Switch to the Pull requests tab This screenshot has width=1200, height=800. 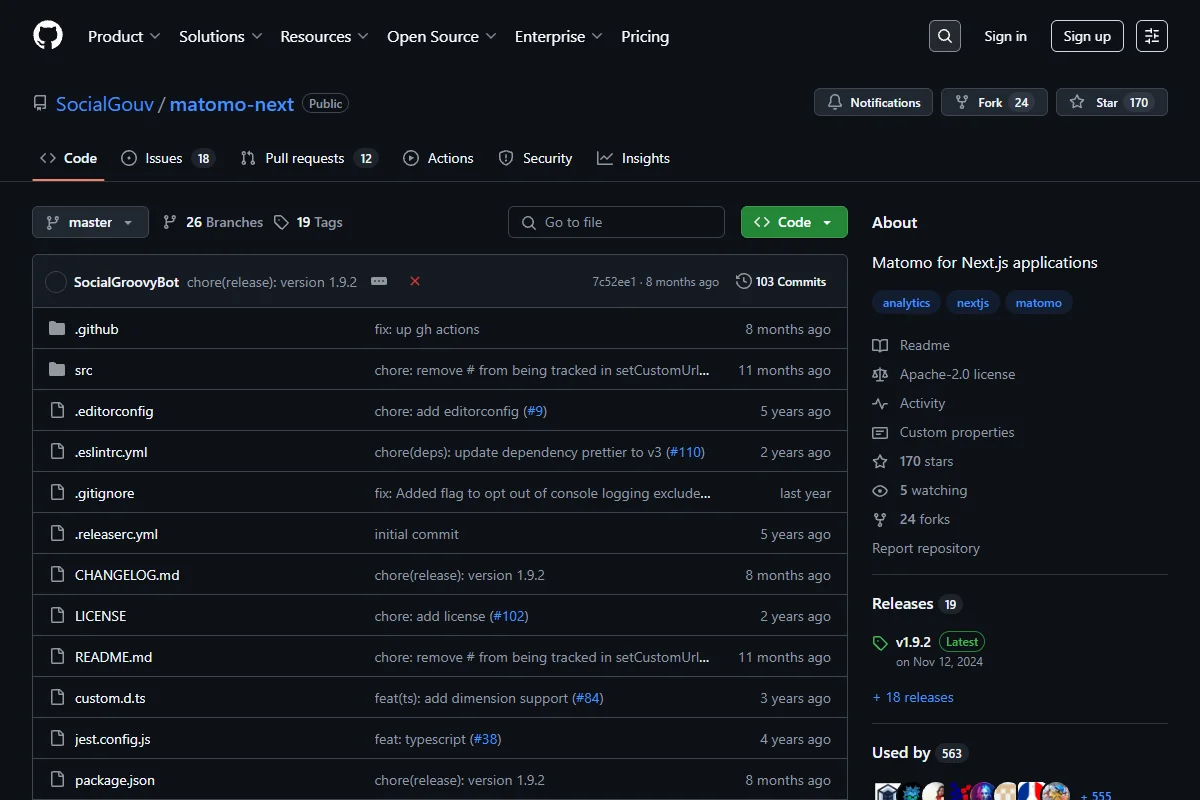309,158
